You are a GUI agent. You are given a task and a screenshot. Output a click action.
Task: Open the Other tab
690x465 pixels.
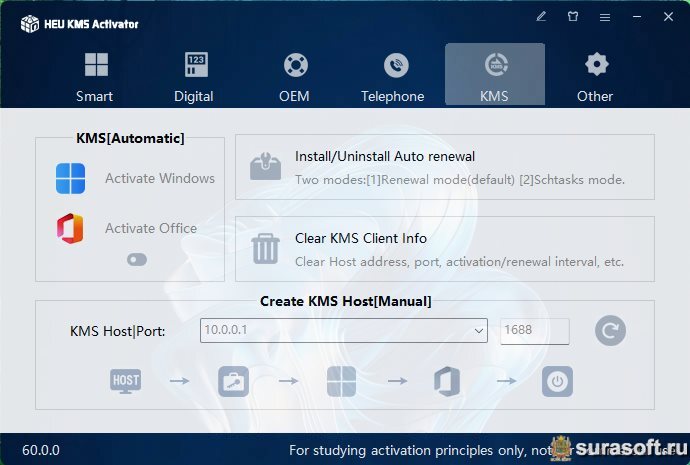(595, 77)
